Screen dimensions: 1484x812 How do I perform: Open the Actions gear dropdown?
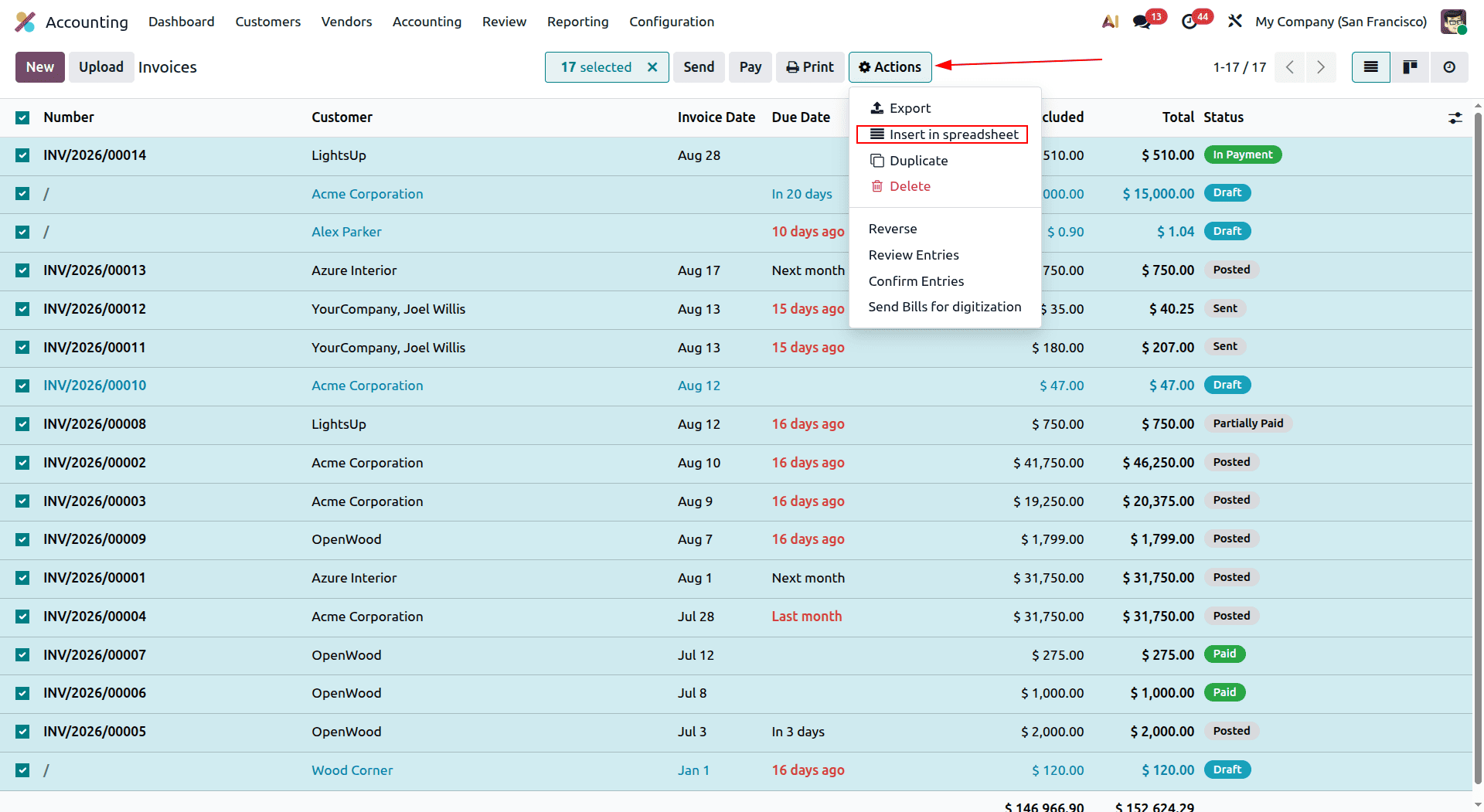pyautogui.click(x=890, y=67)
